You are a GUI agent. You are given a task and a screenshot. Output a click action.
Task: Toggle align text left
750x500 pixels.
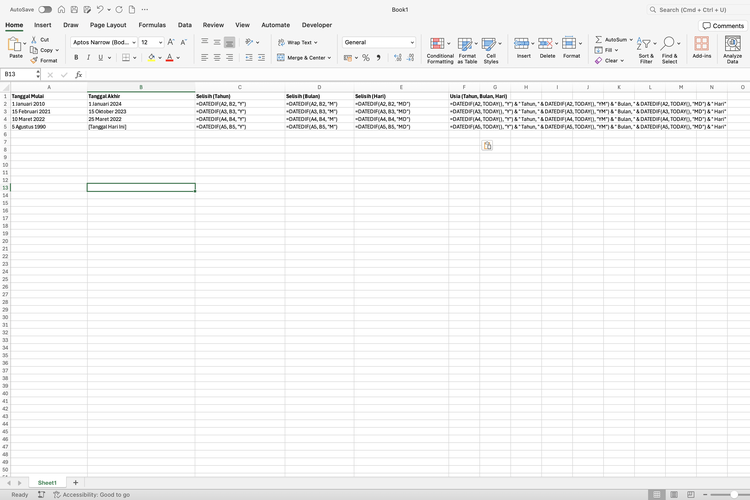point(205,57)
